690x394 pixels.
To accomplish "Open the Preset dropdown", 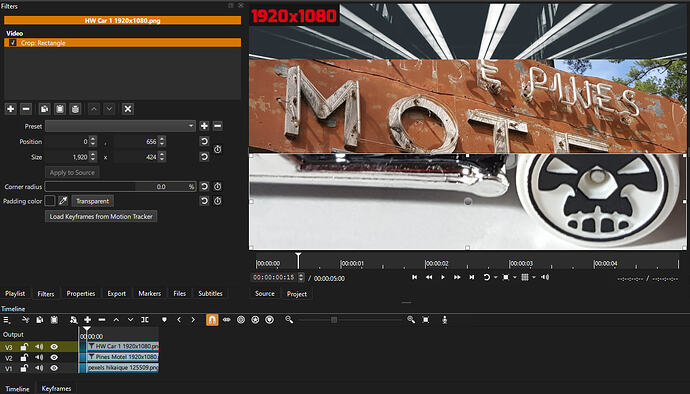I will click(120, 126).
